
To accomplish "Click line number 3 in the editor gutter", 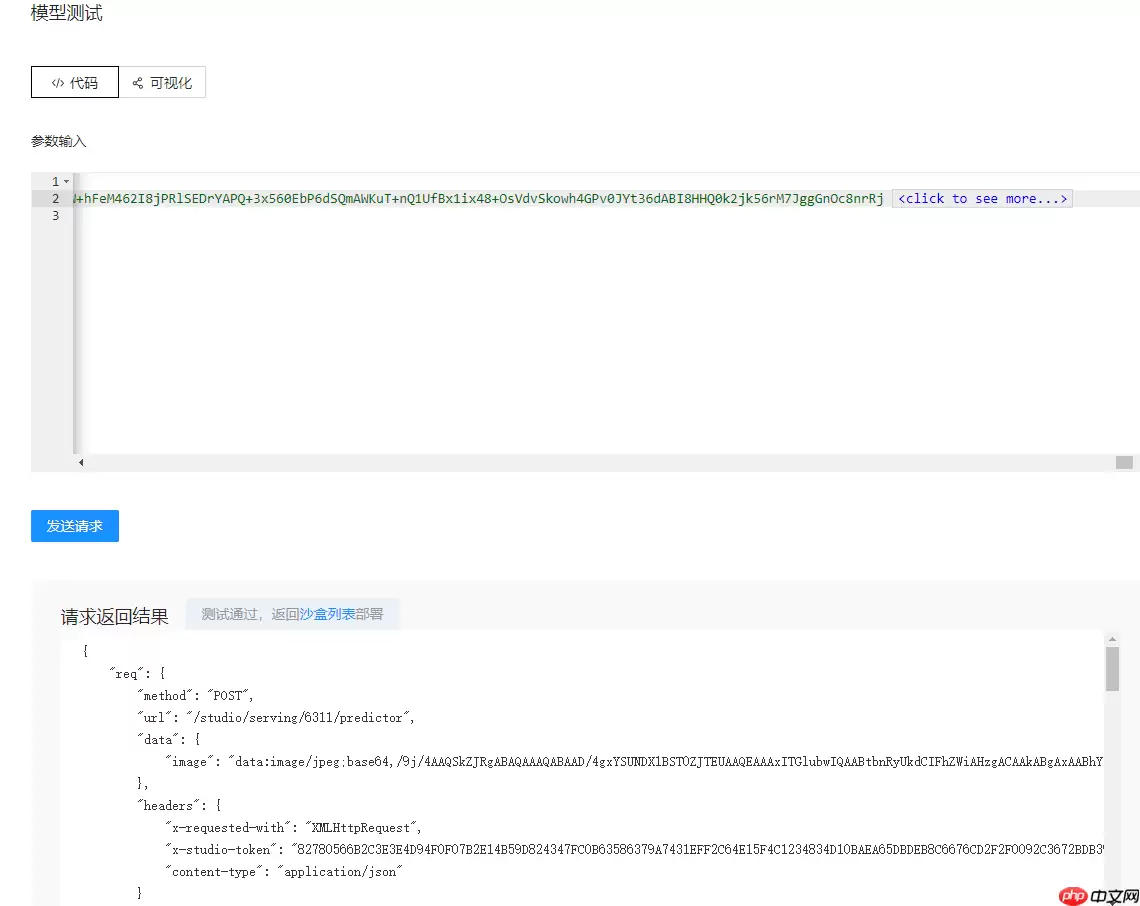I will pyautogui.click(x=56, y=216).
